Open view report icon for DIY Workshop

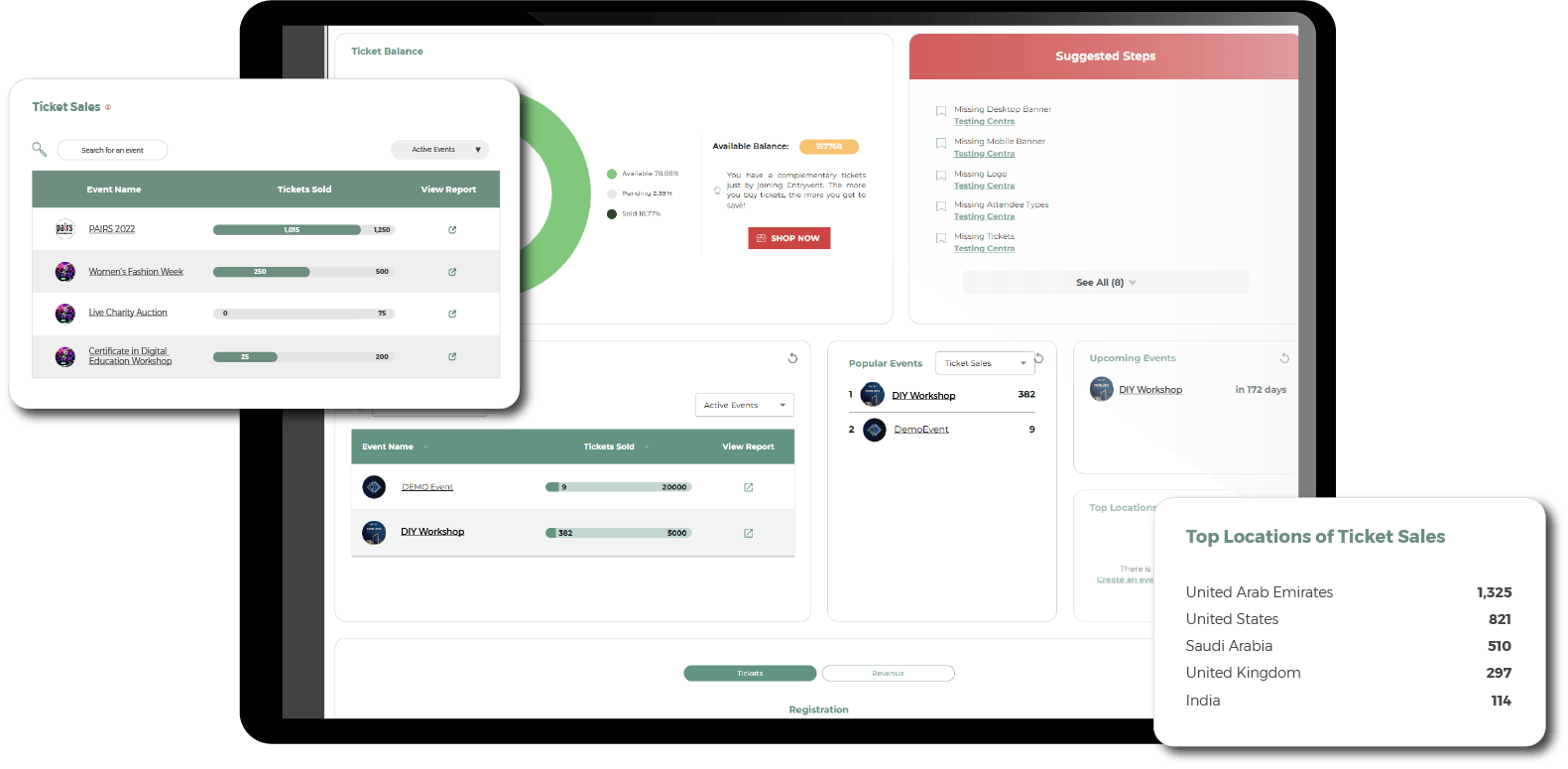(749, 533)
